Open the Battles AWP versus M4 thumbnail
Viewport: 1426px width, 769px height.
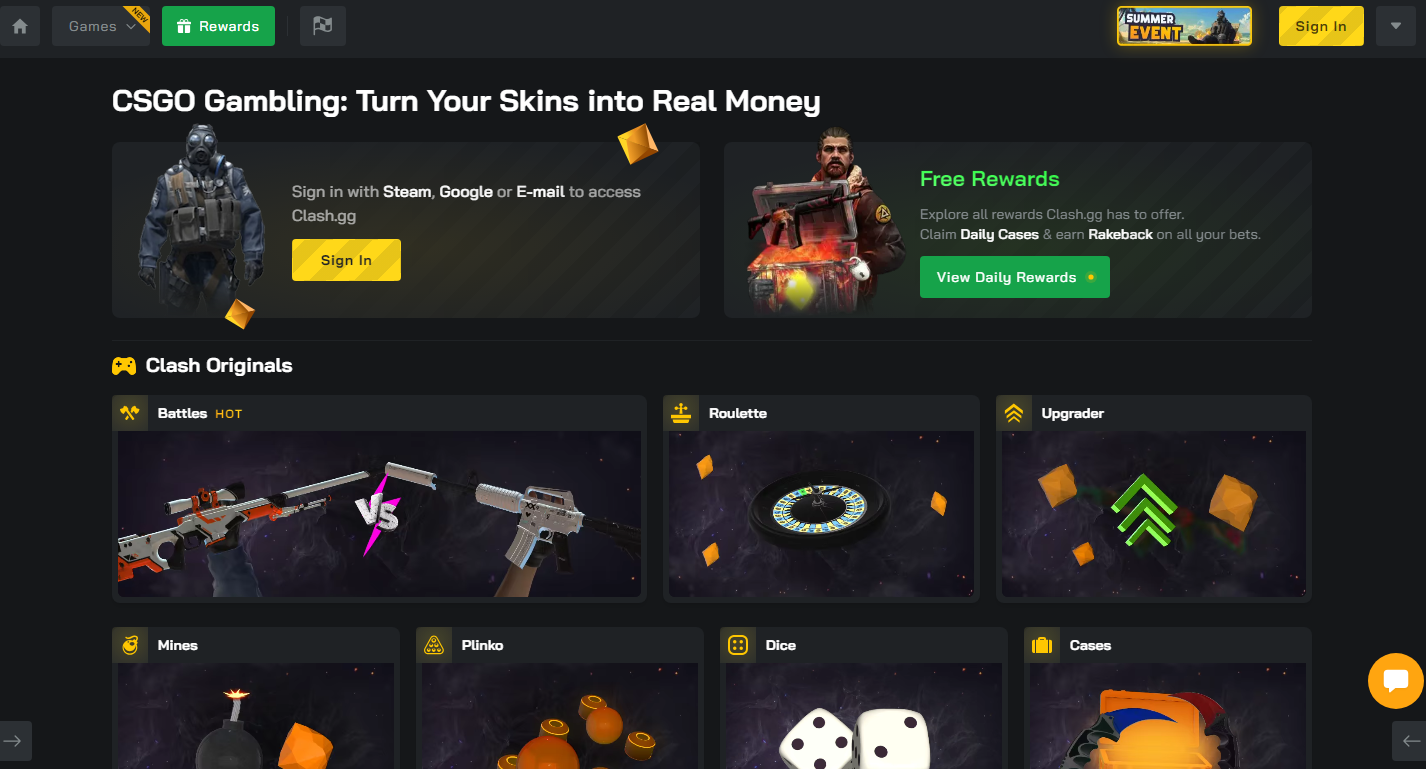click(x=379, y=514)
